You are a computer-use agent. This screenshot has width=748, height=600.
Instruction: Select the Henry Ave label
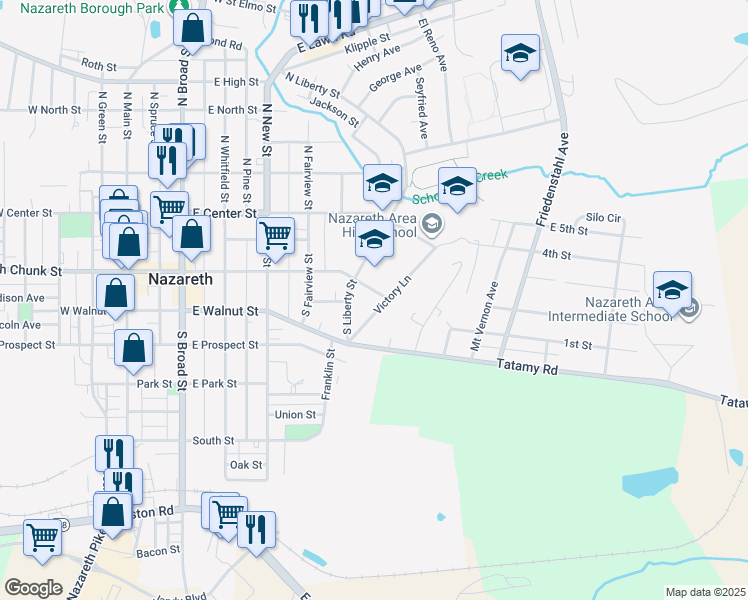pos(377,58)
